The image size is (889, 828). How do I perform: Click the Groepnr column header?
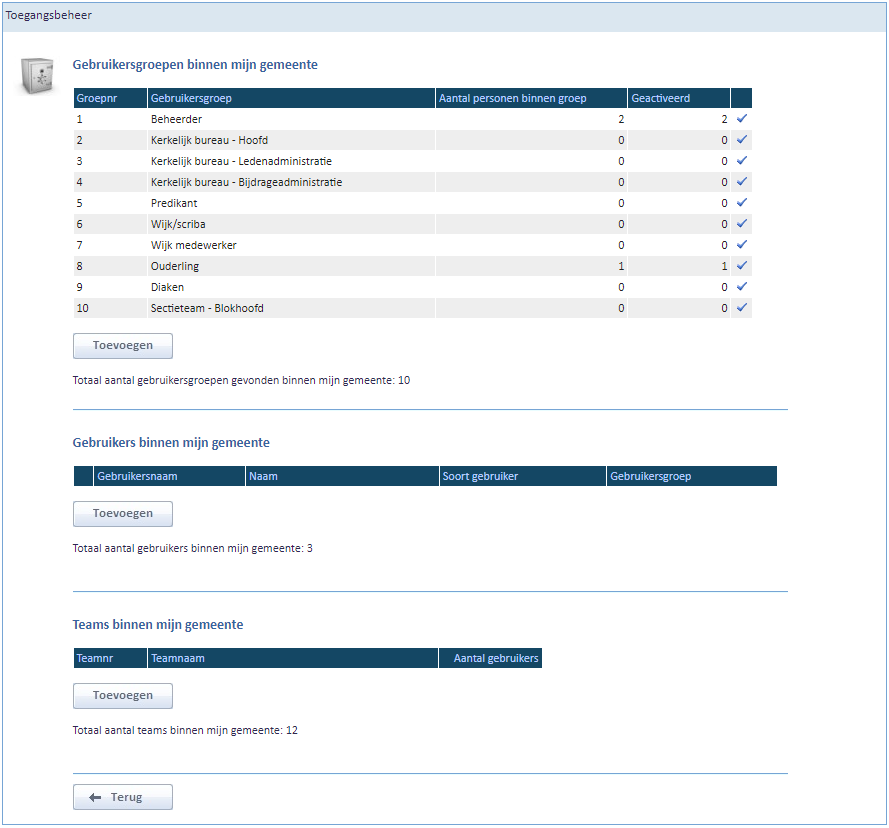110,98
